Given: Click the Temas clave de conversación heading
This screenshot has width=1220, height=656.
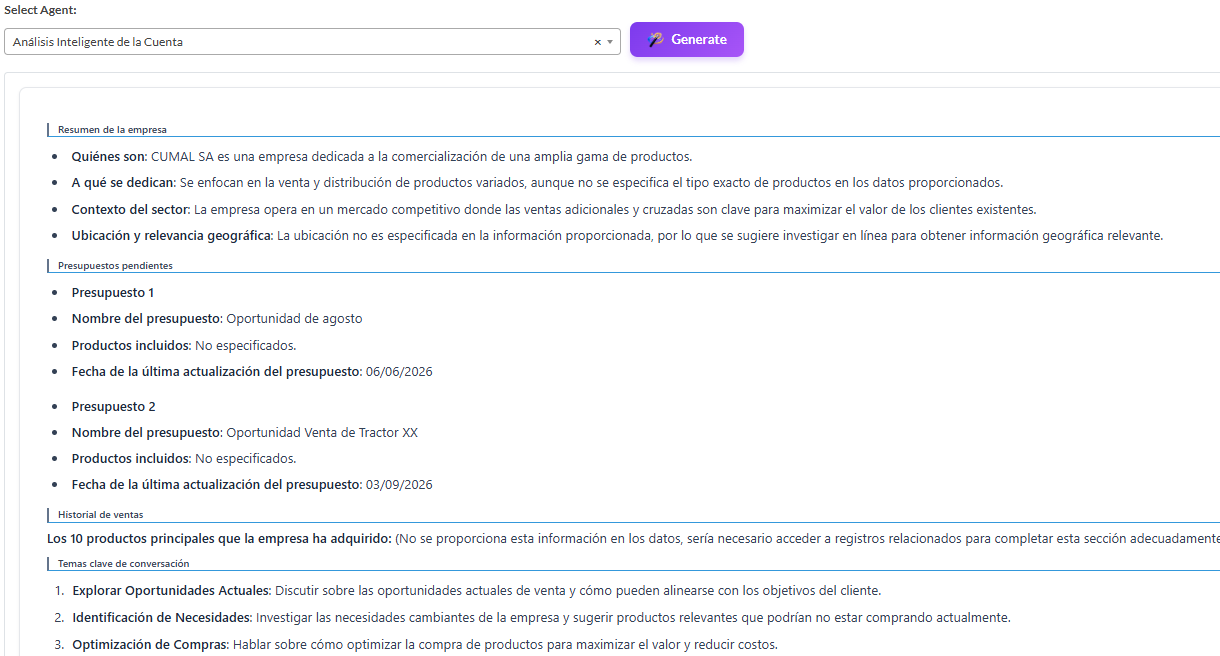Looking at the screenshot, I should tap(123, 564).
